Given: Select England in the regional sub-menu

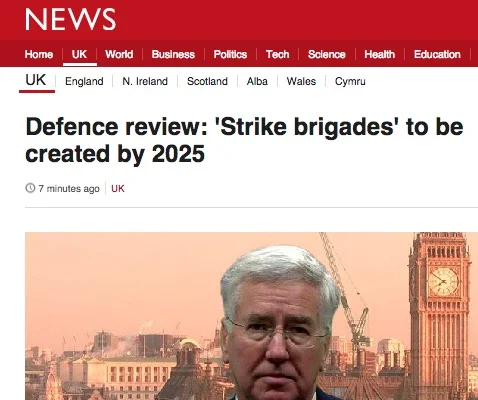Looking at the screenshot, I should 84,81.
